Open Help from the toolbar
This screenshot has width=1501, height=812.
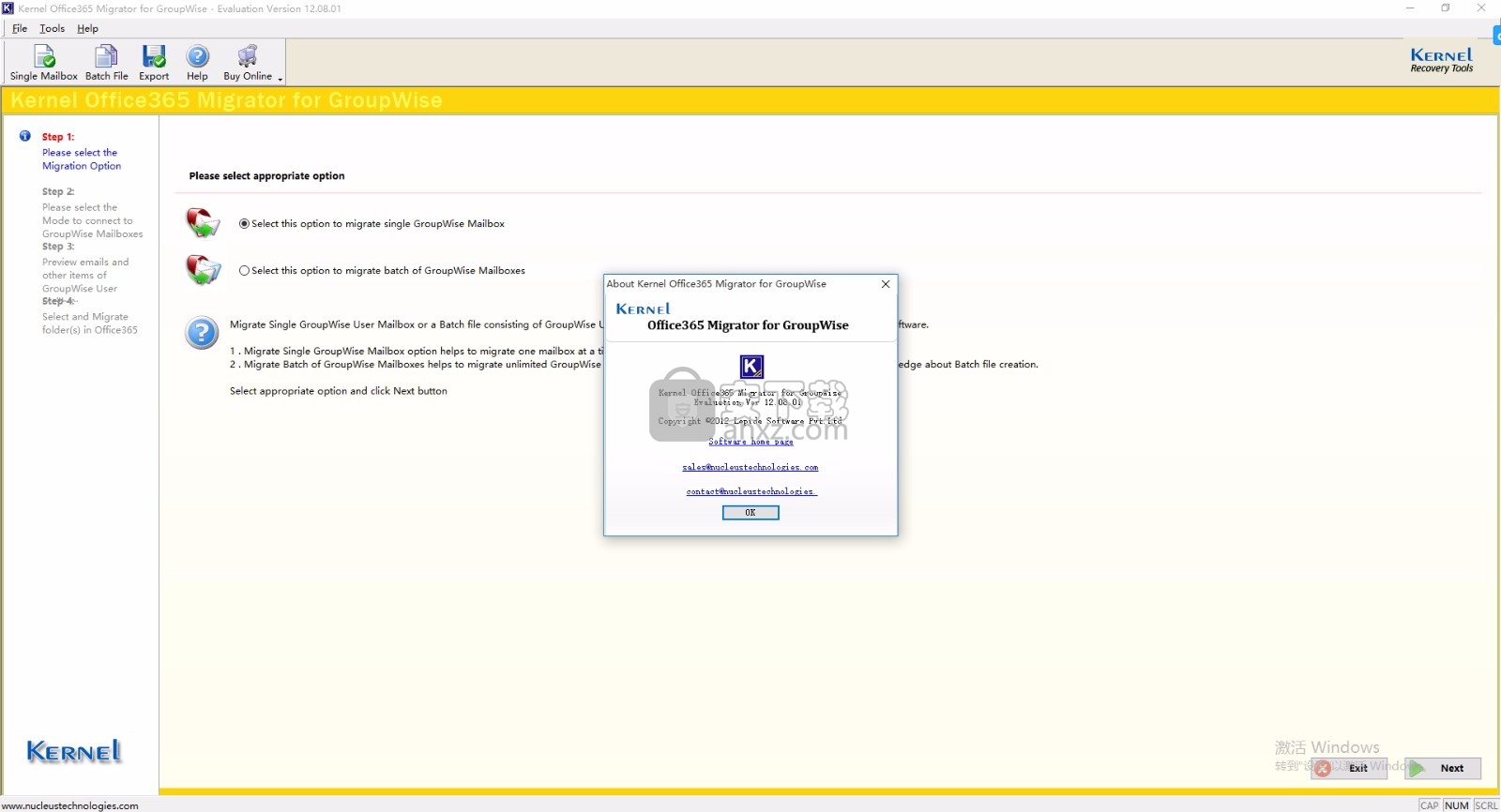[x=197, y=63]
